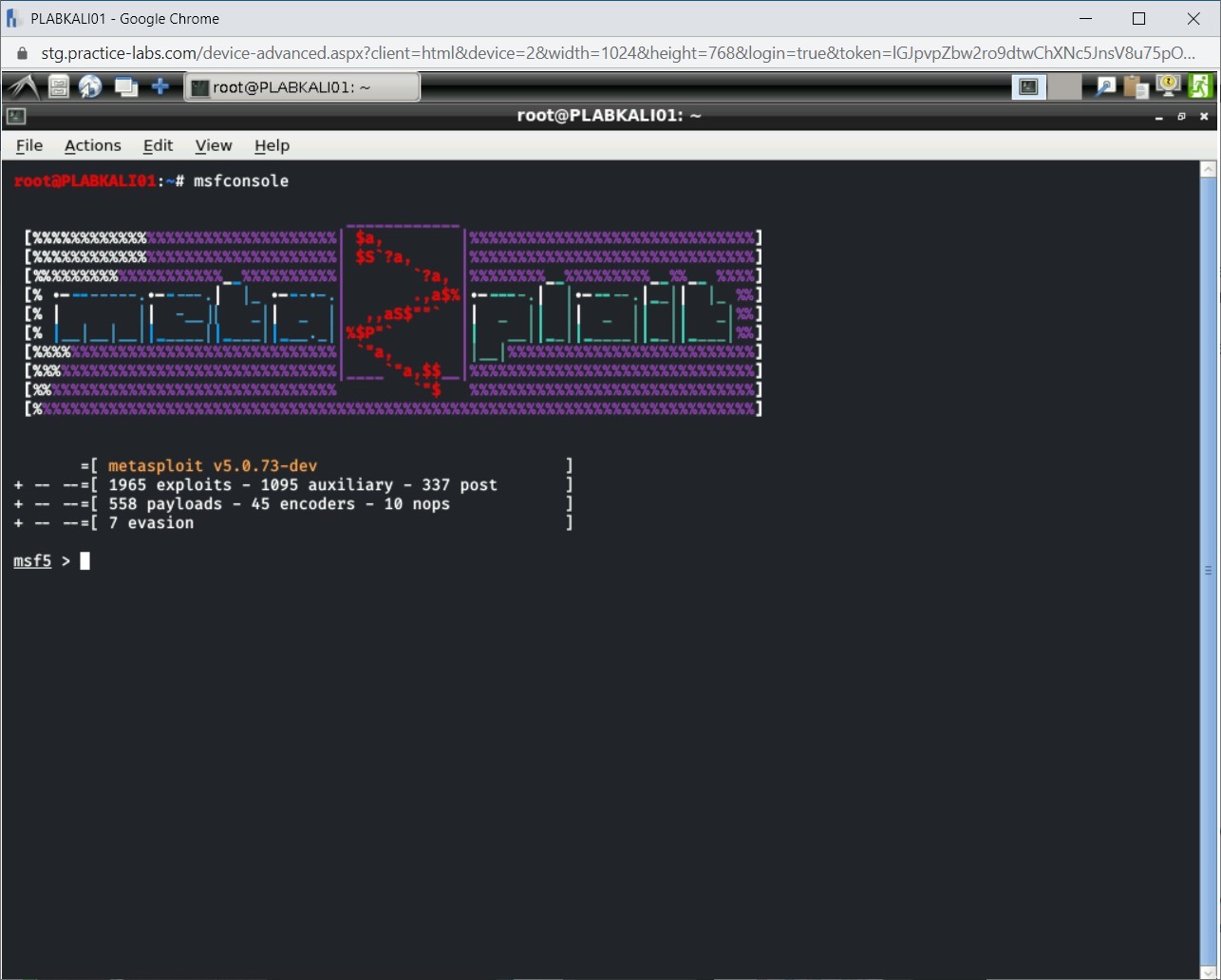1221x980 pixels.
Task: Expand the View menu
Action: click(x=214, y=145)
